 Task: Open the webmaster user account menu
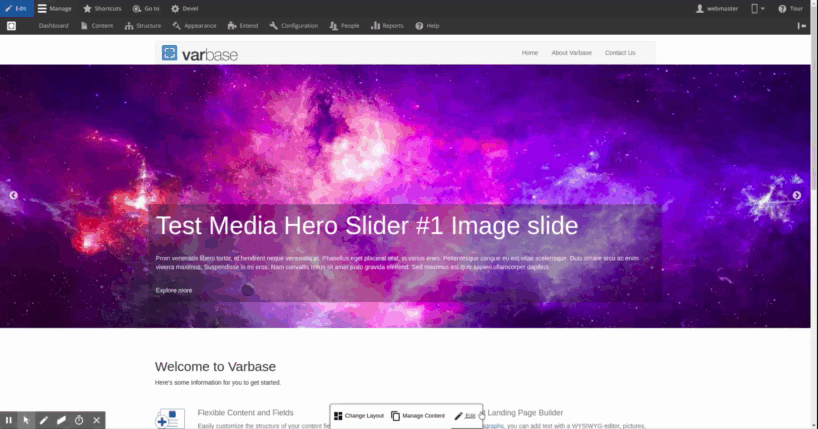click(x=717, y=8)
